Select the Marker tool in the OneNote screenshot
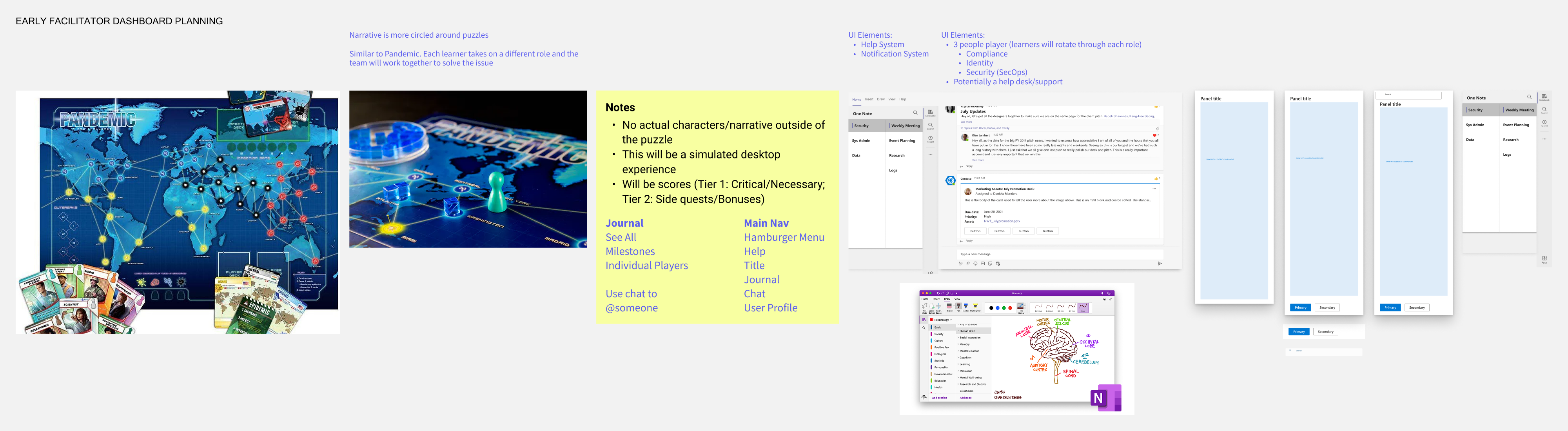1568x431 pixels. pos(966,307)
